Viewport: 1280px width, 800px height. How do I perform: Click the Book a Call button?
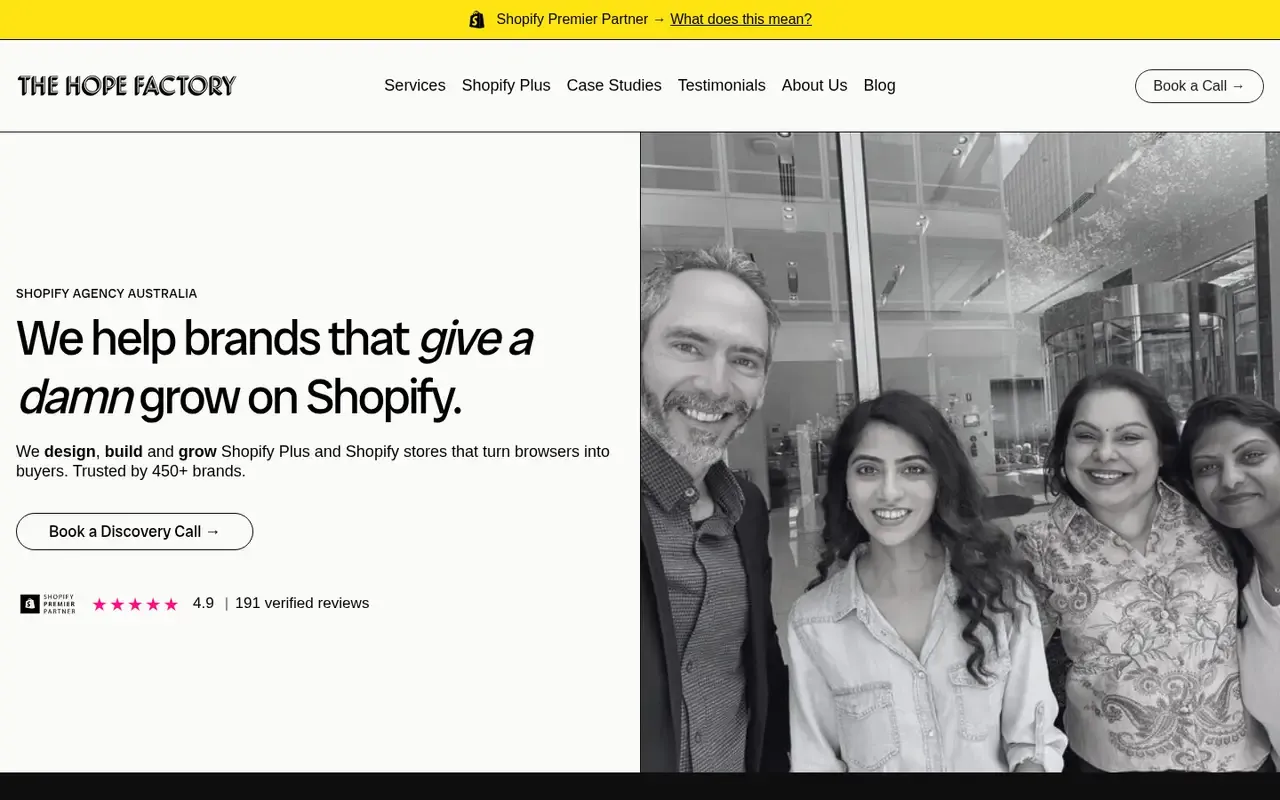point(1199,86)
